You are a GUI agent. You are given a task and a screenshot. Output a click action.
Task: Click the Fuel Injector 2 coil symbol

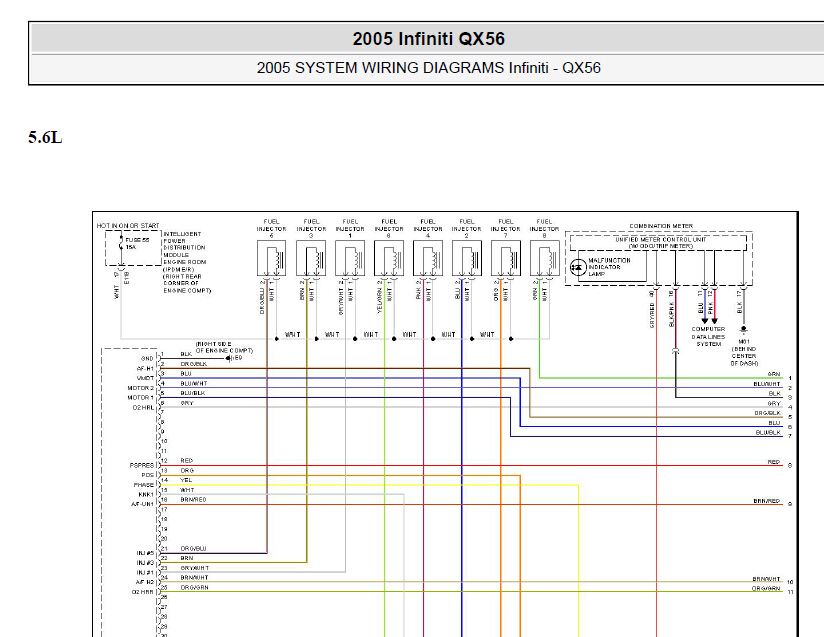[x=467, y=258]
